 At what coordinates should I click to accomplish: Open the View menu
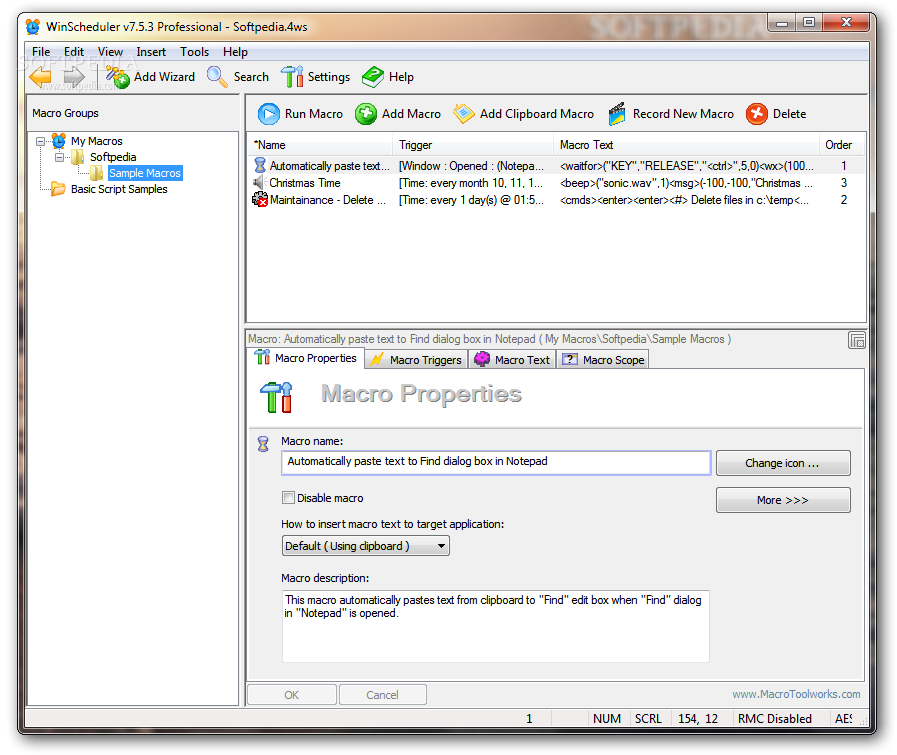click(x=110, y=52)
